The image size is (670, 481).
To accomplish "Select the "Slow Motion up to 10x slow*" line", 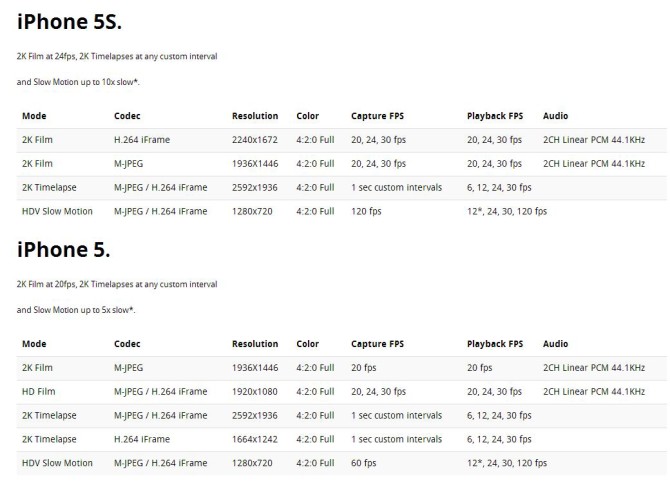I will coord(78,82).
